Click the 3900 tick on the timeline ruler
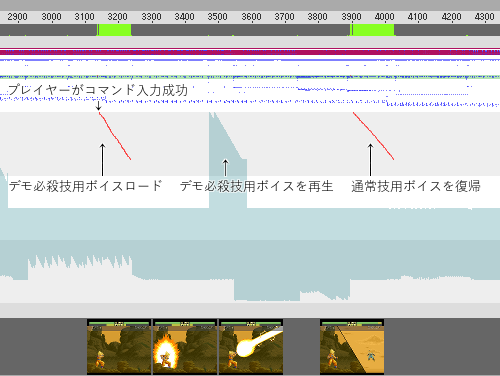Image resolution: width=500 pixels, height=376 pixels. [x=351, y=17]
